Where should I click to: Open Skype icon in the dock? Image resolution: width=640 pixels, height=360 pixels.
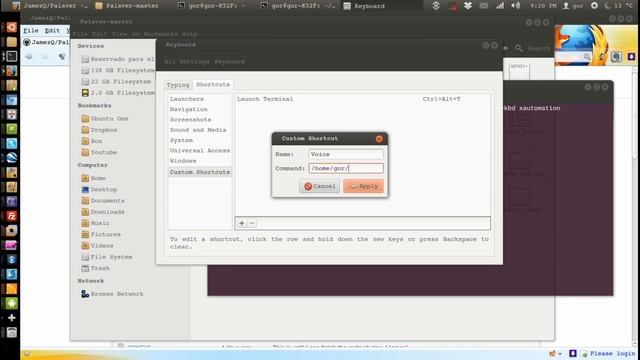(11, 143)
